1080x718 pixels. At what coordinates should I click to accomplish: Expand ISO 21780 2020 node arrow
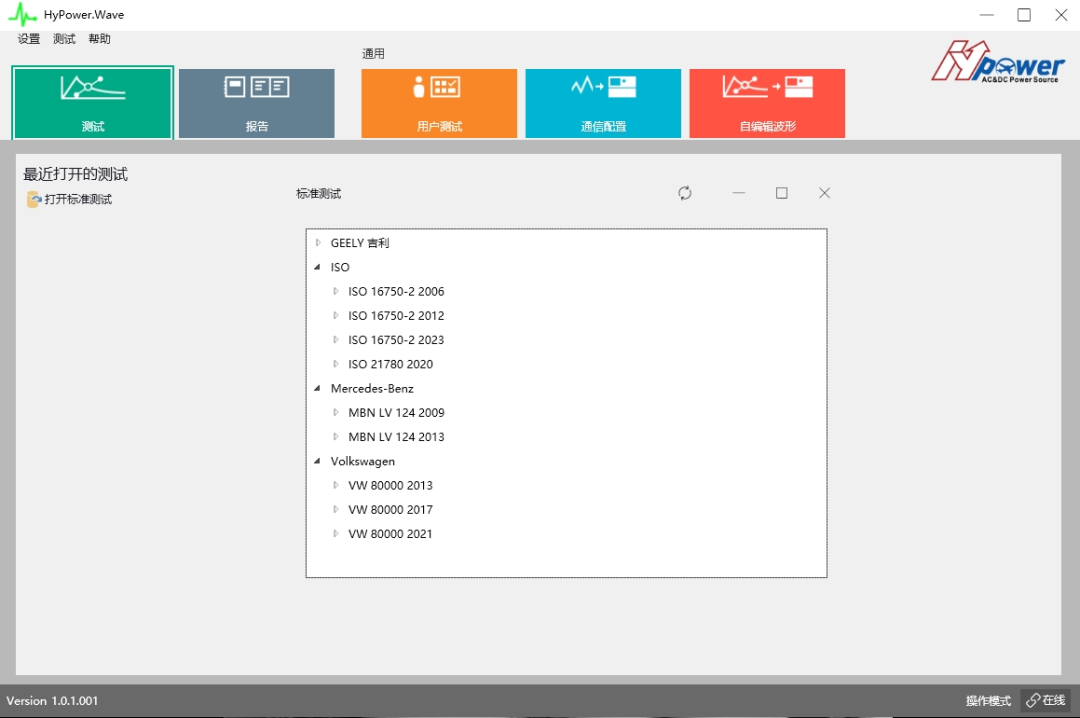point(336,364)
